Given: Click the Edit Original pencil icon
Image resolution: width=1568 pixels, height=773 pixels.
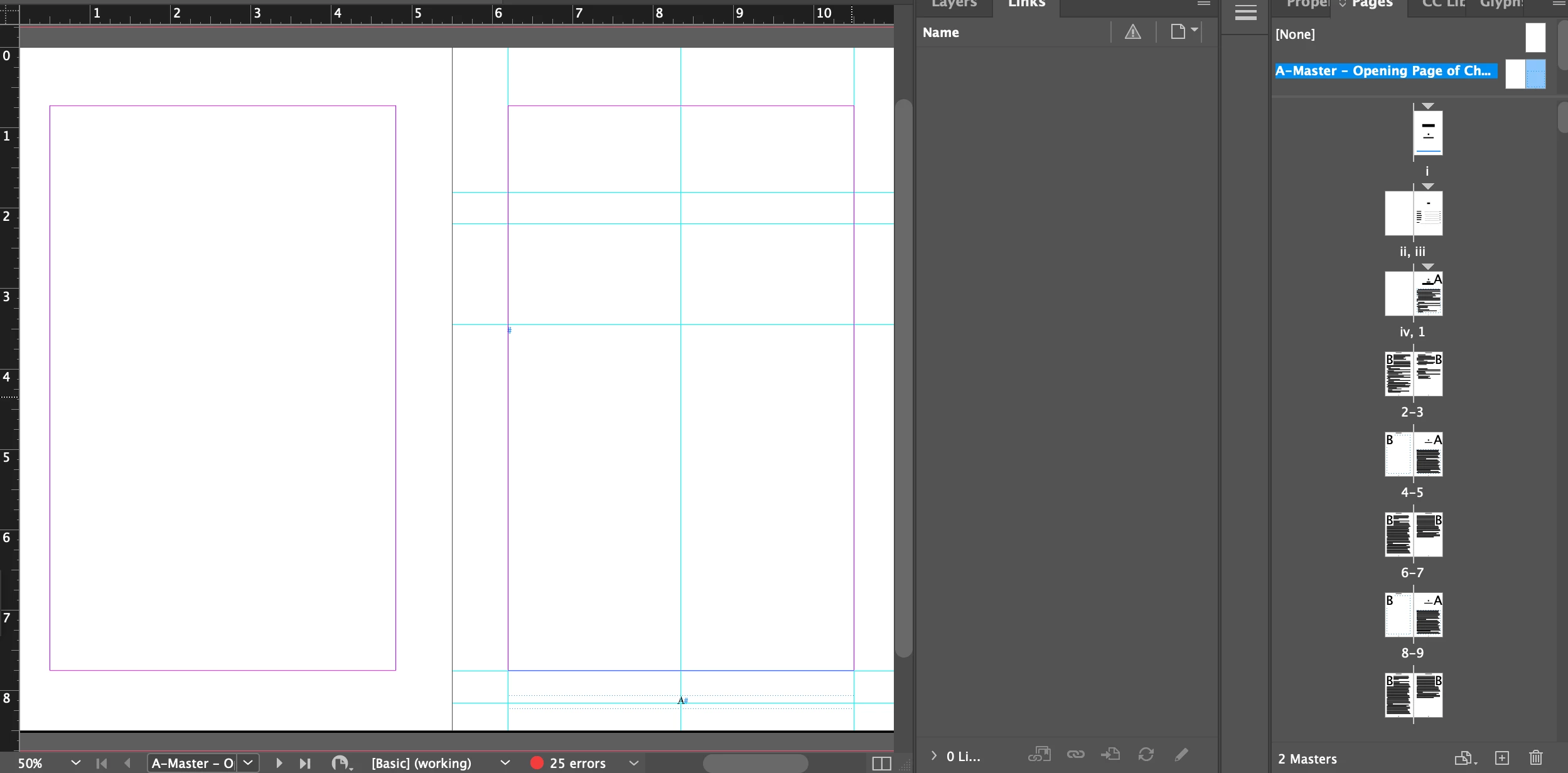Looking at the screenshot, I should click(x=1181, y=754).
